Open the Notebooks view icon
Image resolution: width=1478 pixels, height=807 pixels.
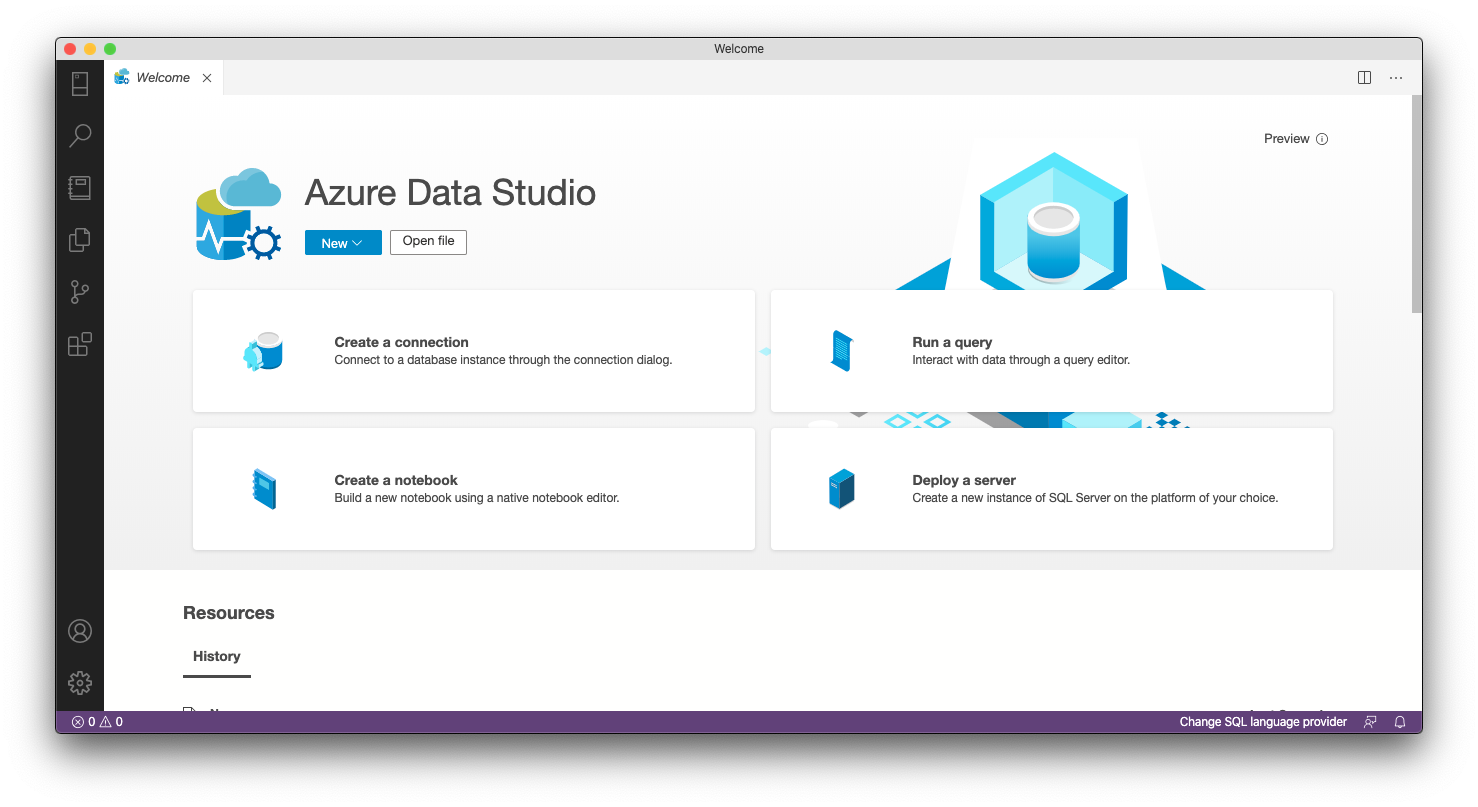(x=80, y=188)
